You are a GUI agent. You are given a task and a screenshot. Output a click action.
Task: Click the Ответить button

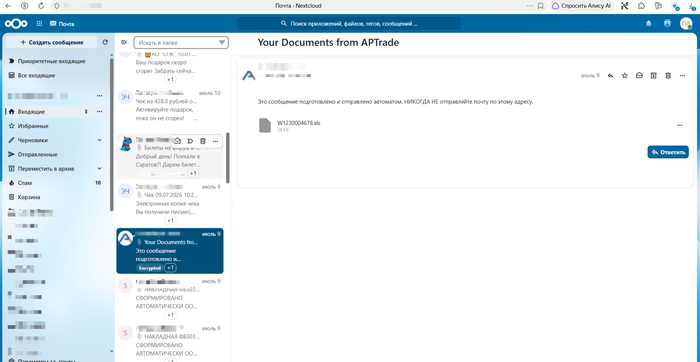coord(668,152)
